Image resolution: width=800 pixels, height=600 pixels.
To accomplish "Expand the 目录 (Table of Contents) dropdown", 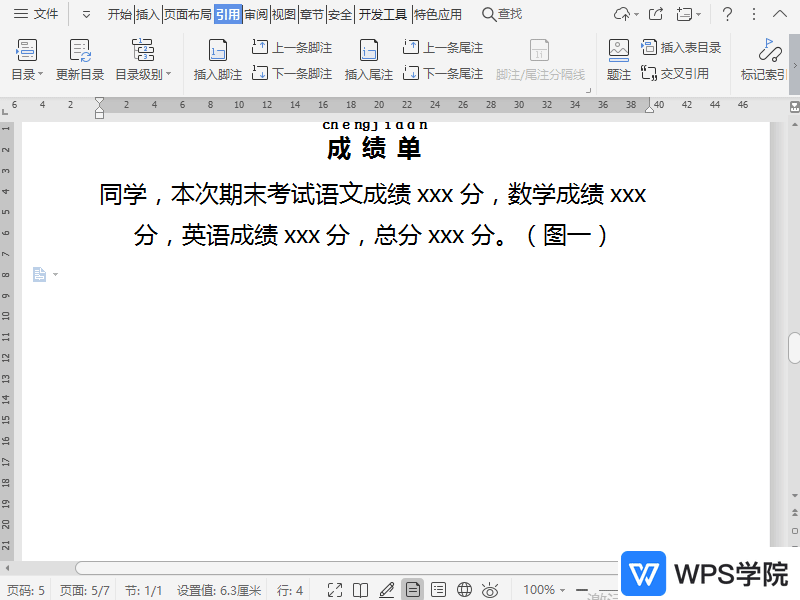I will [x=27, y=74].
